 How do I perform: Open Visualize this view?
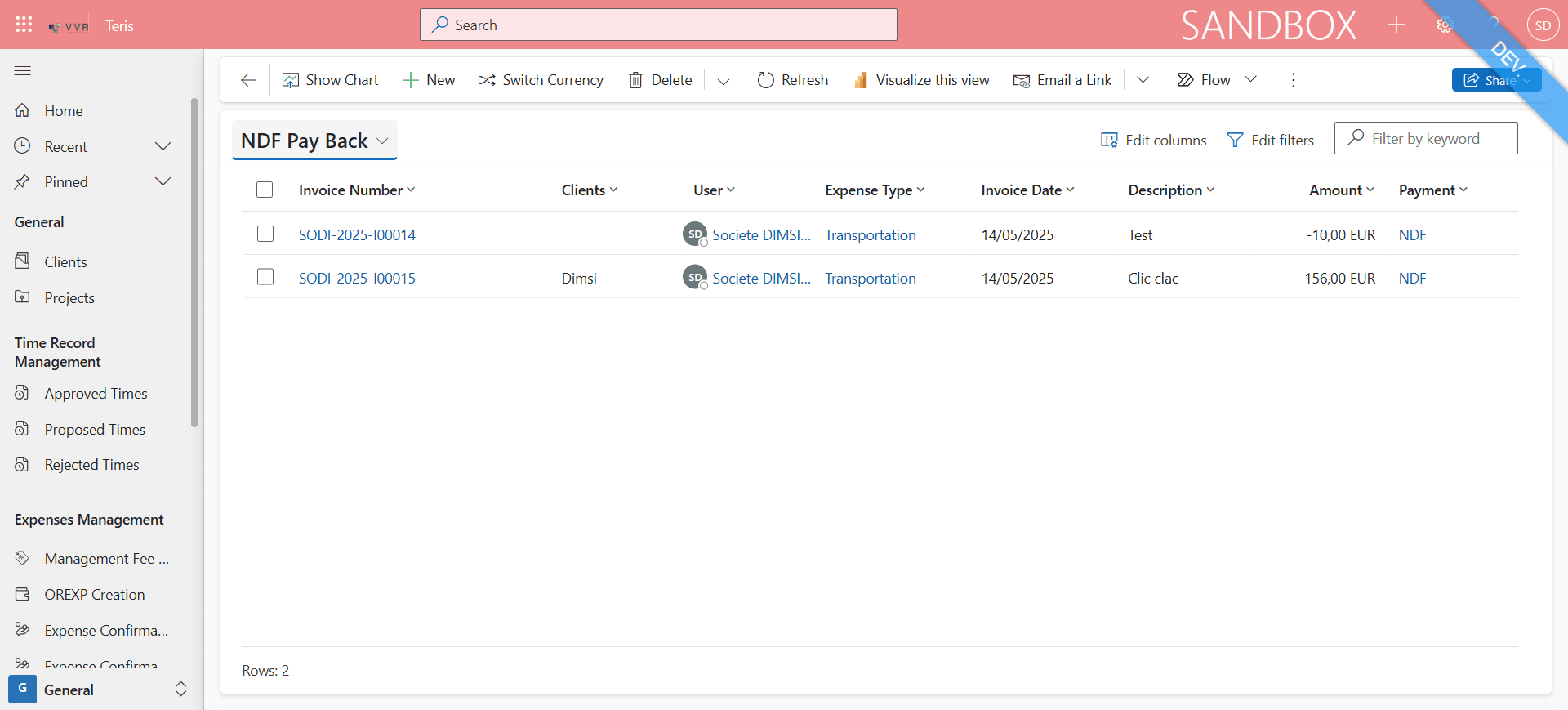click(921, 80)
